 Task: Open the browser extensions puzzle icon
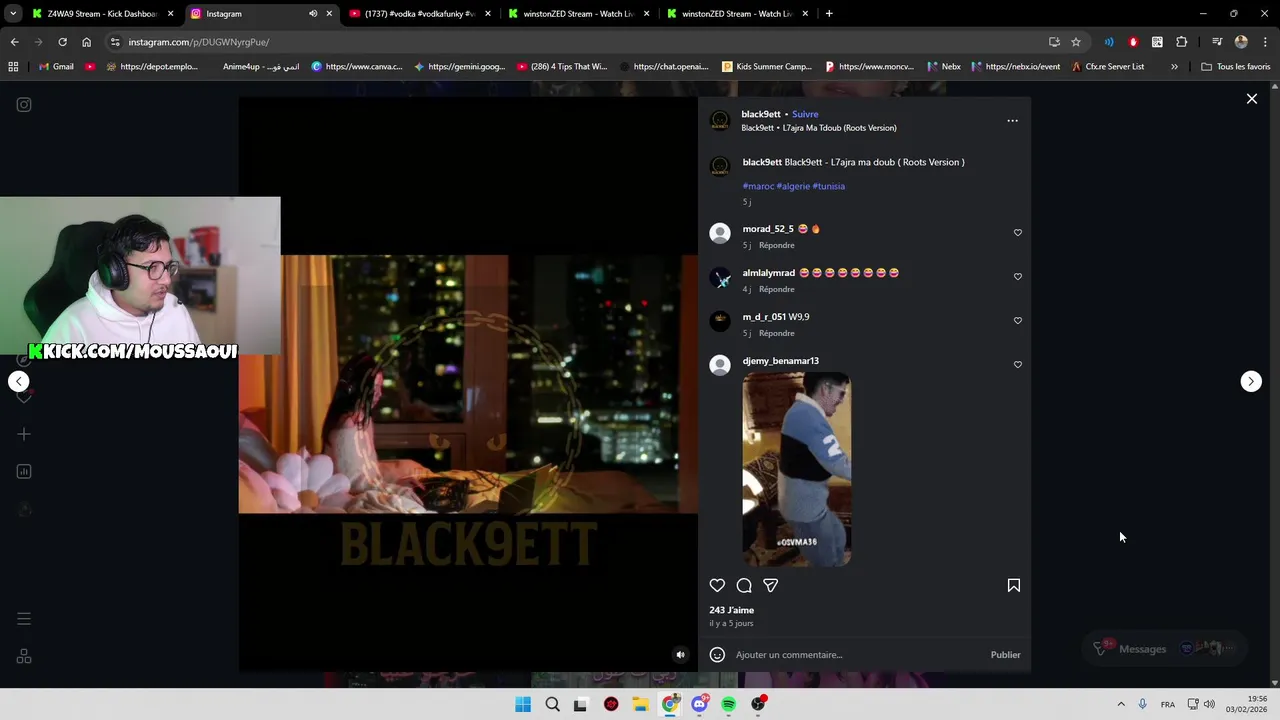(x=1181, y=42)
